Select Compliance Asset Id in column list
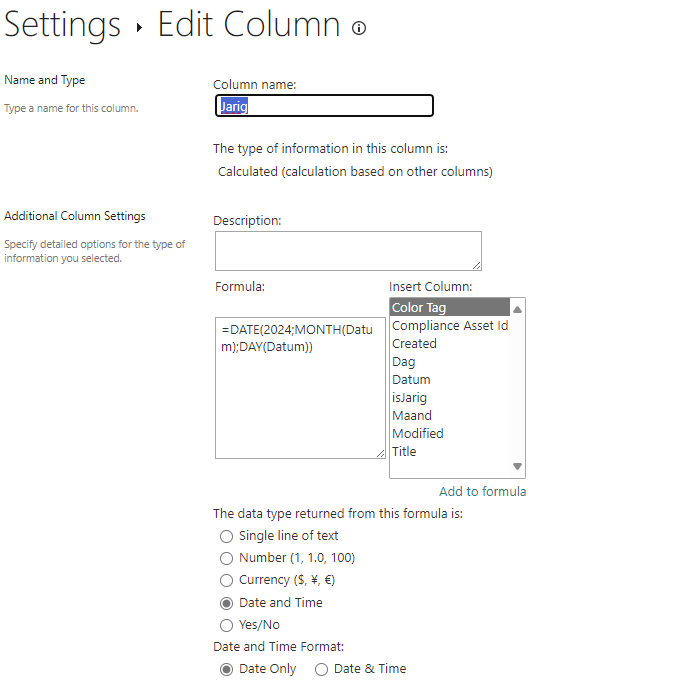 (x=449, y=326)
